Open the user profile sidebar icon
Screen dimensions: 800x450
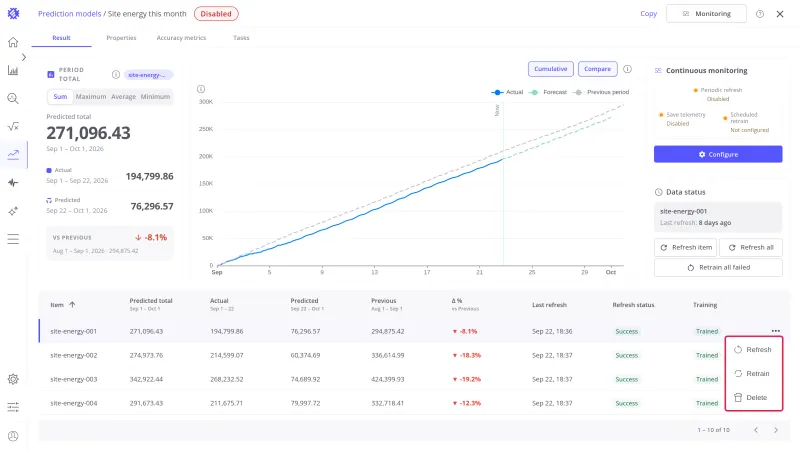click(x=13, y=436)
